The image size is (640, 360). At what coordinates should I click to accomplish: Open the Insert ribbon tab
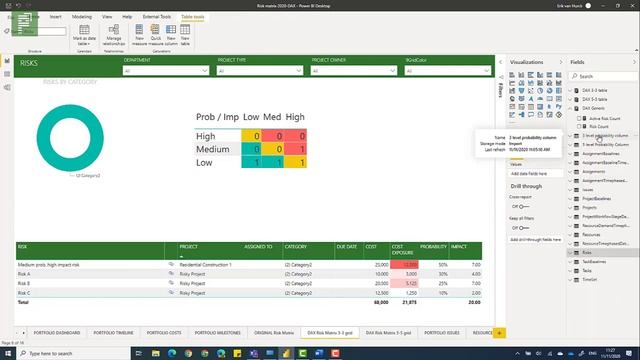pos(56,17)
